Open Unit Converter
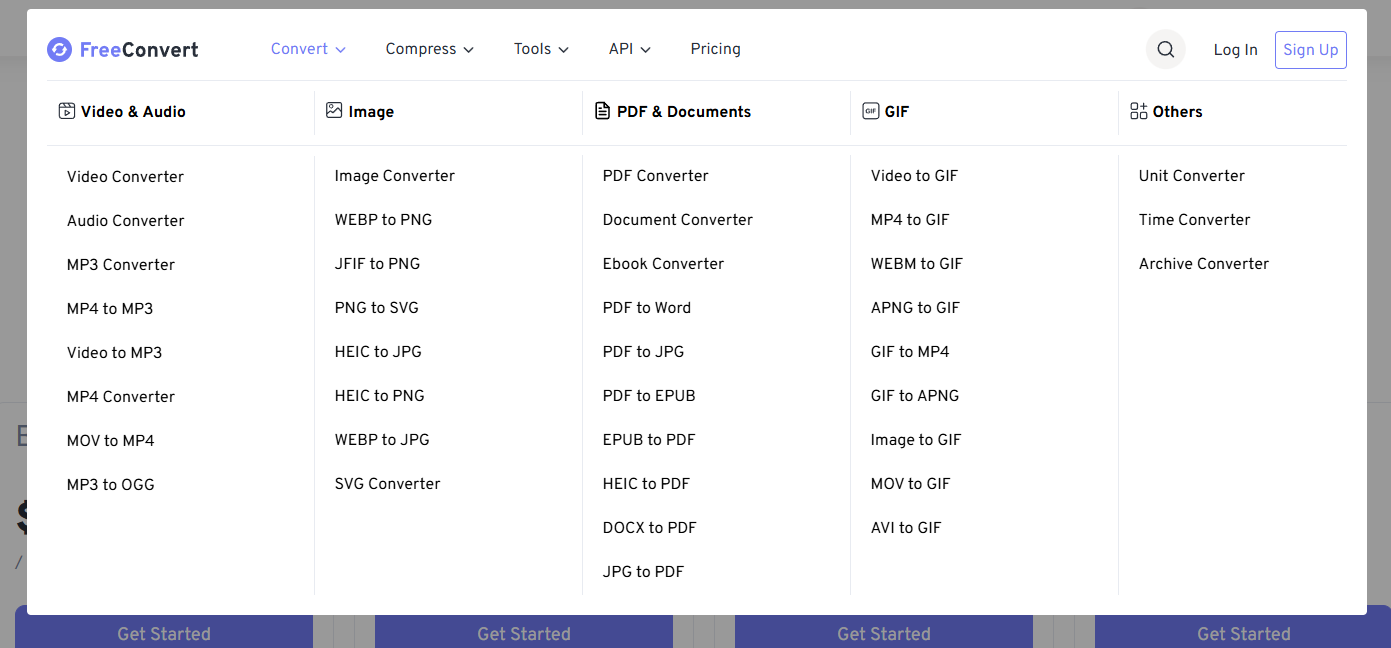 pyautogui.click(x=1192, y=176)
